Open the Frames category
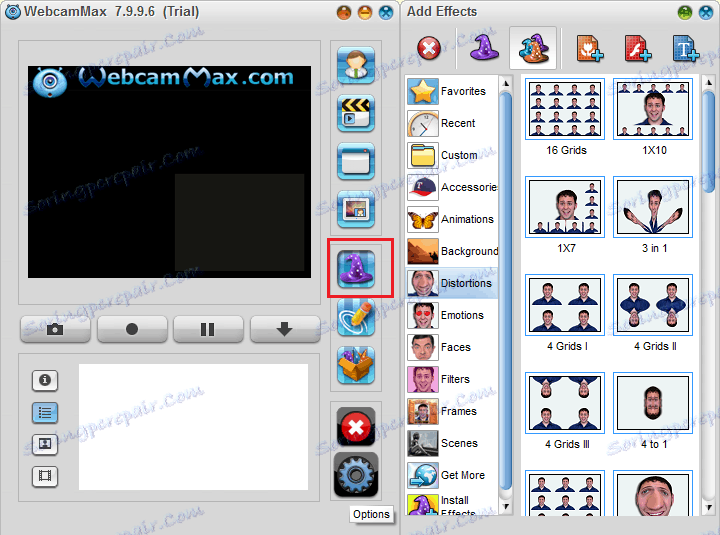This screenshot has height=535, width=720. (x=452, y=411)
